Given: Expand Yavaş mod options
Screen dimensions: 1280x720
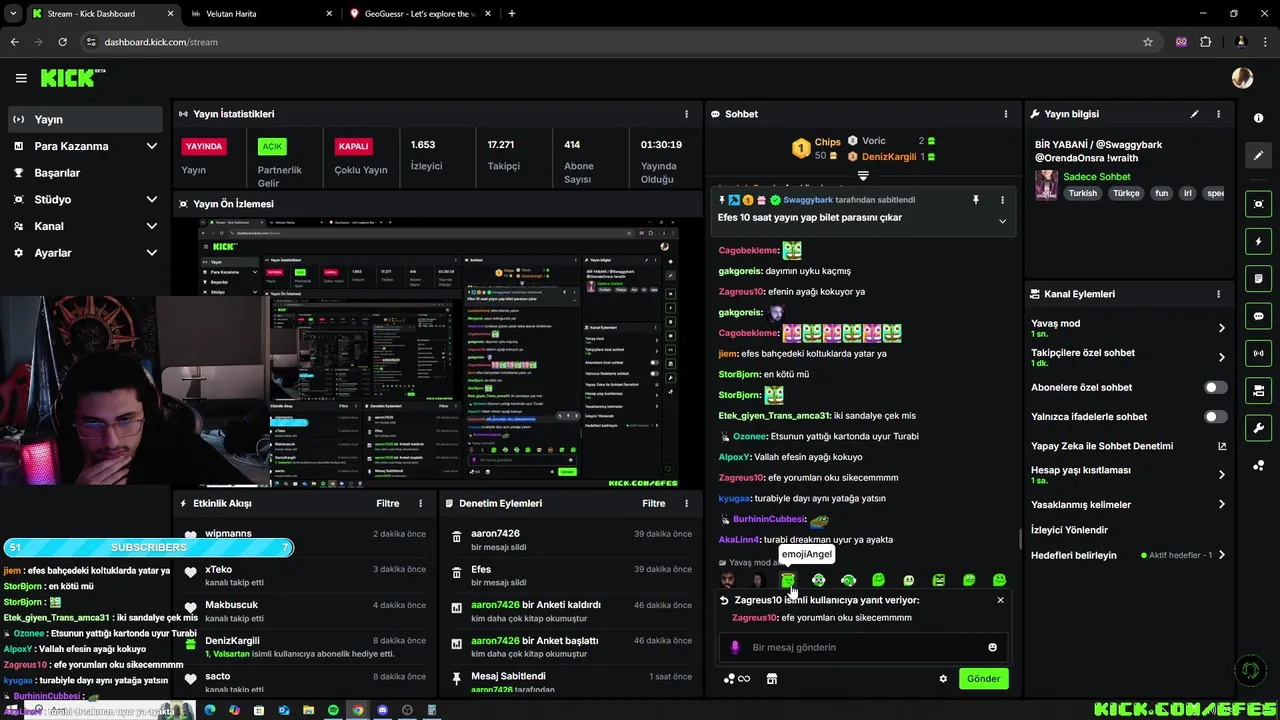Looking at the screenshot, I should (x=1221, y=328).
